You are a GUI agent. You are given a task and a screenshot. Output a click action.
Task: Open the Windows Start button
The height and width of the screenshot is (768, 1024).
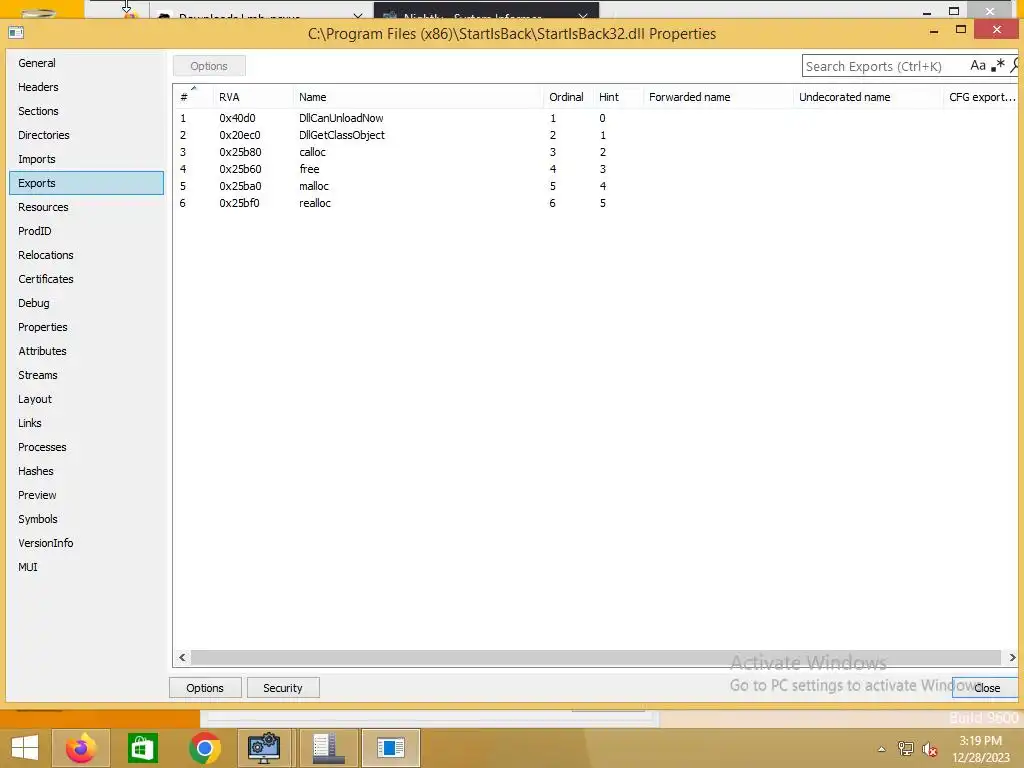click(25, 748)
